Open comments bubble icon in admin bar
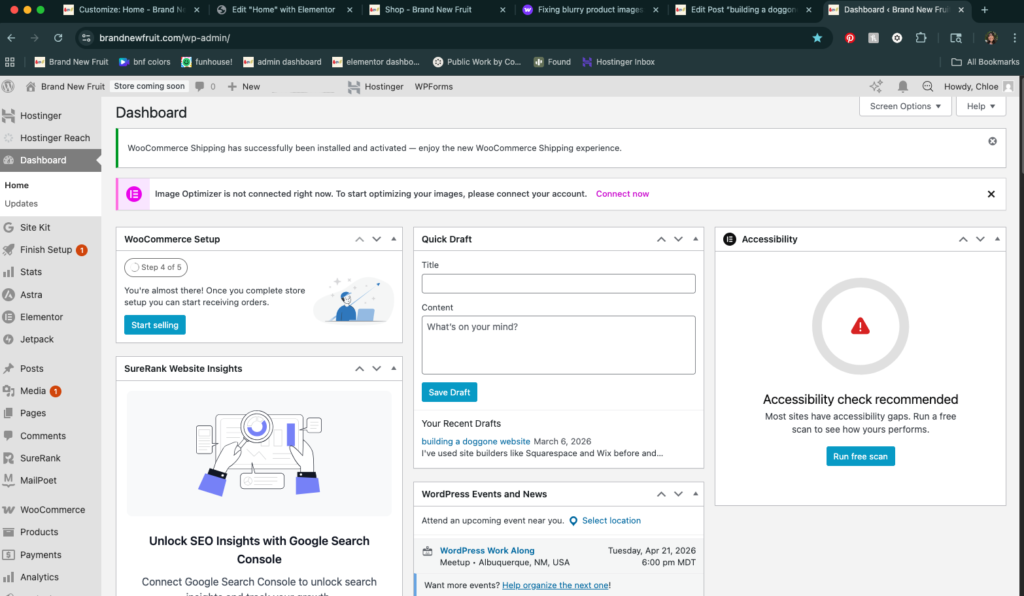 (x=200, y=86)
